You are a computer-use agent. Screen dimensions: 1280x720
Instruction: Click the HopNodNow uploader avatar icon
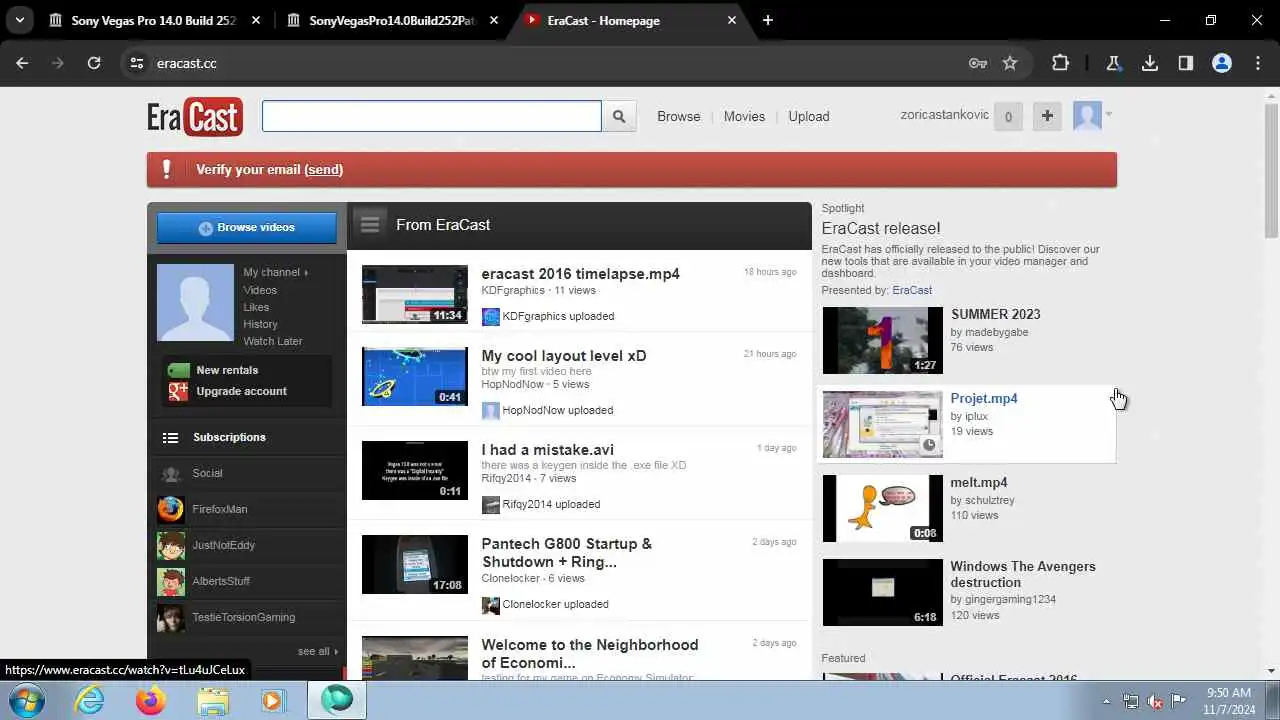coord(491,410)
